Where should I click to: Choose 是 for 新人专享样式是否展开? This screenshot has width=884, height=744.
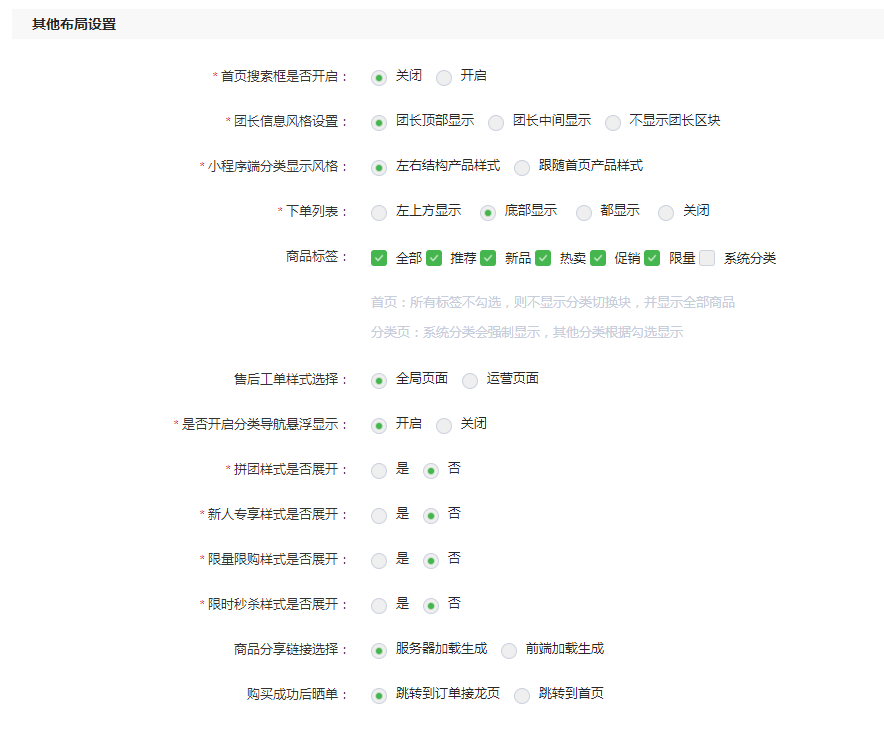point(379,516)
